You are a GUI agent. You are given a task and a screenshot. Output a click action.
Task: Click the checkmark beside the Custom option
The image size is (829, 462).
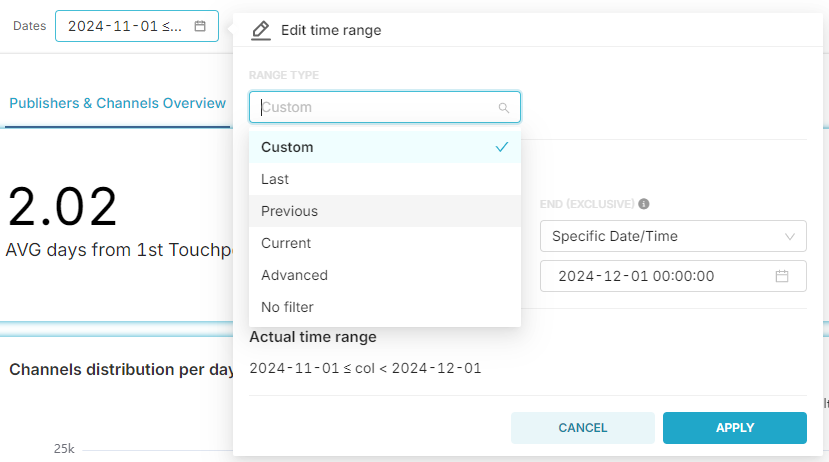(502, 147)
